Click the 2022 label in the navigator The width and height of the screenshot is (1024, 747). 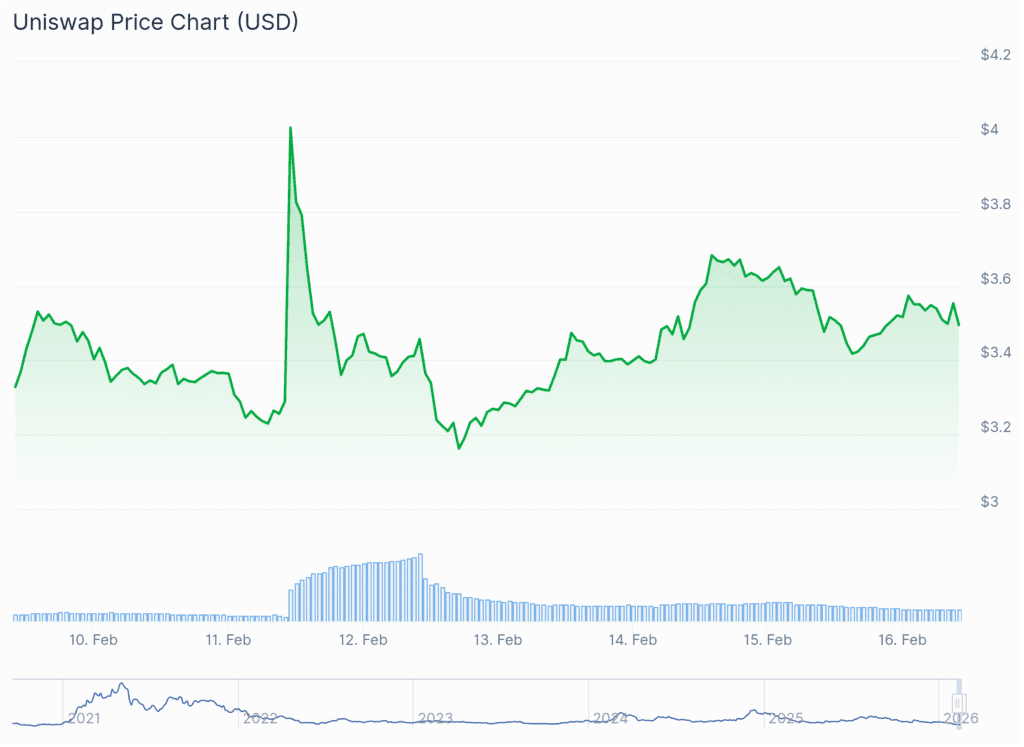[260, 717]
